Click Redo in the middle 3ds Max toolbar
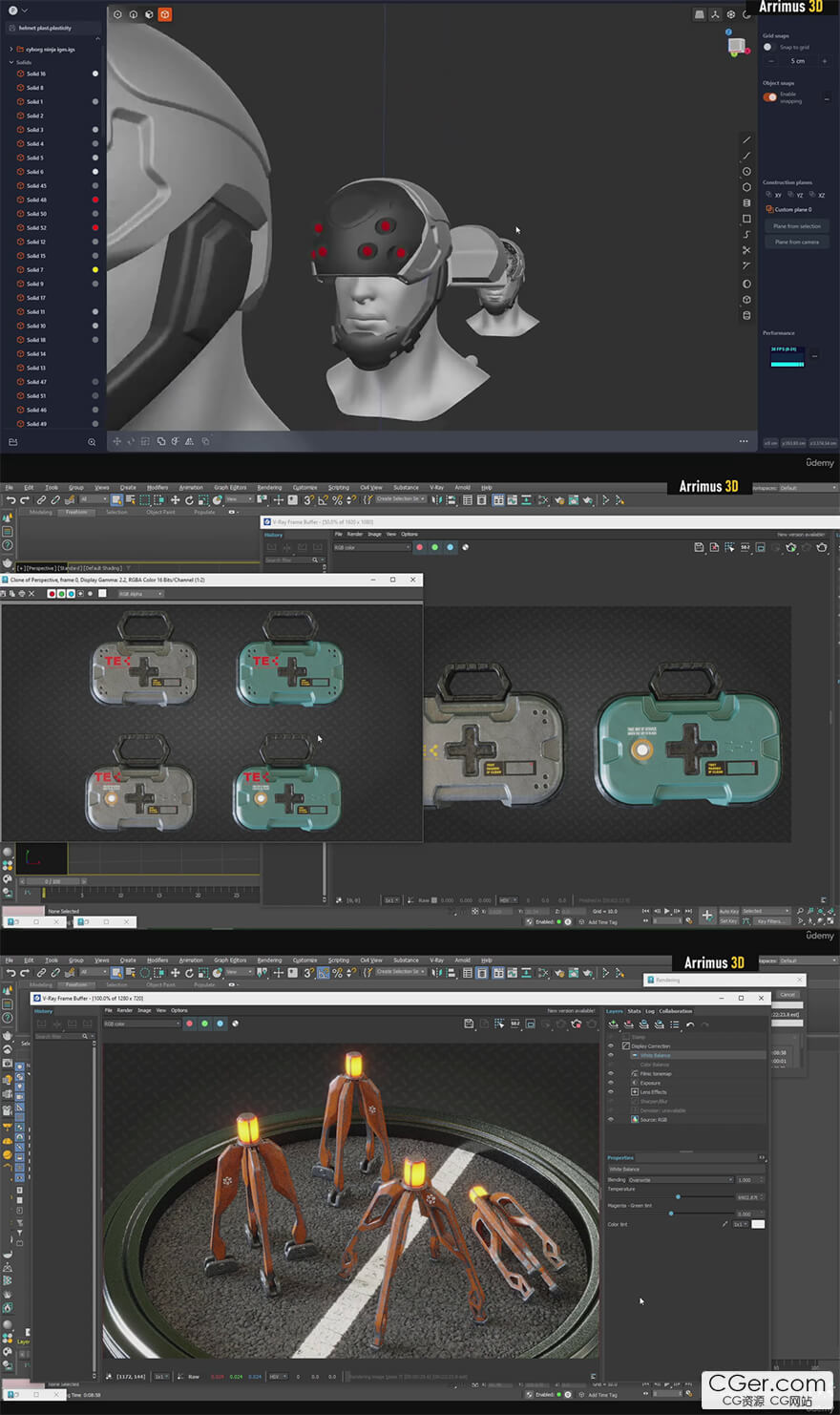840x1415 pixels. pos(25,500)
